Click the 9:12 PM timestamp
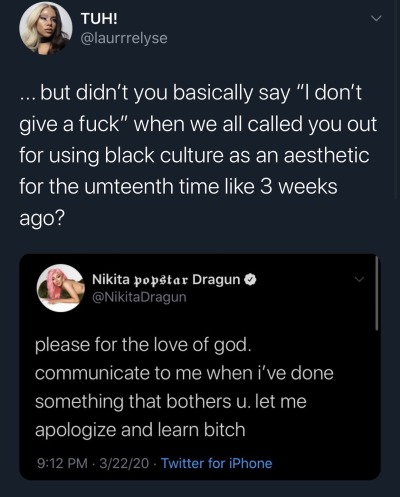 [62, 463]
